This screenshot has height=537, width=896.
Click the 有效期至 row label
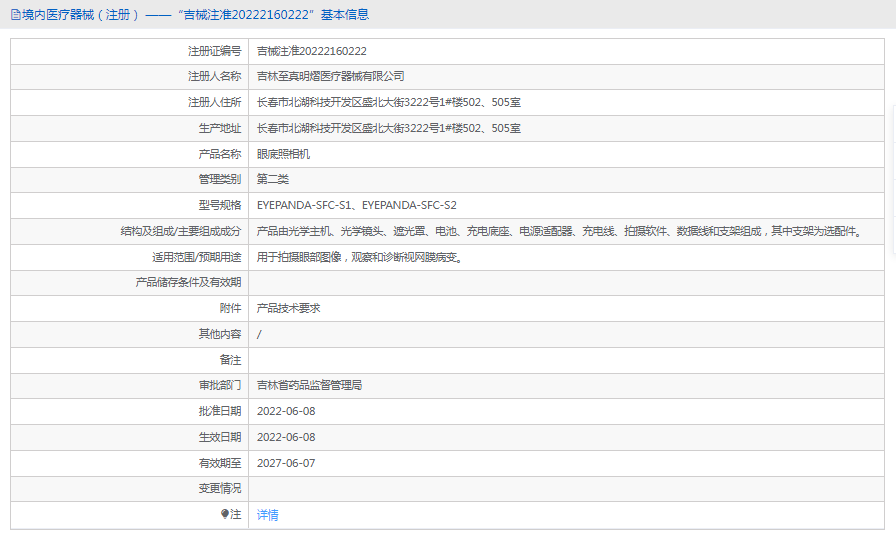[220, 463]
